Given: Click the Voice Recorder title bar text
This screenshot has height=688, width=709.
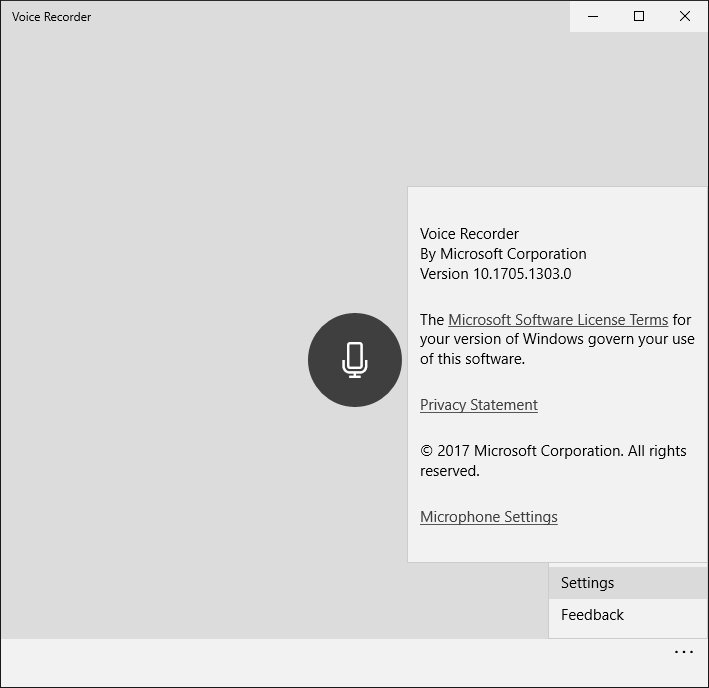Looking at the screenshot, I should point(51,17).
